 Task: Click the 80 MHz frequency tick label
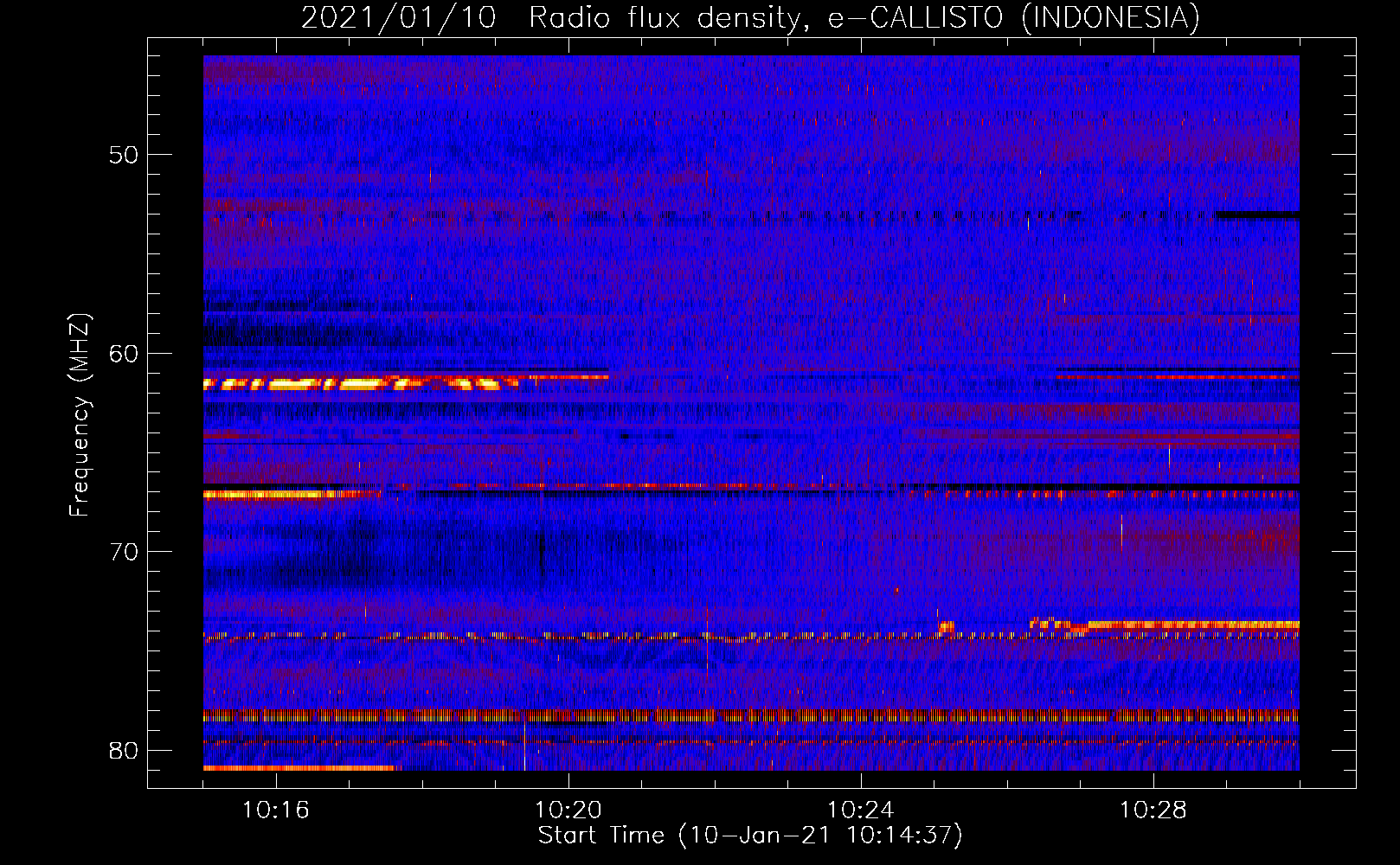[x=124, y=750]
